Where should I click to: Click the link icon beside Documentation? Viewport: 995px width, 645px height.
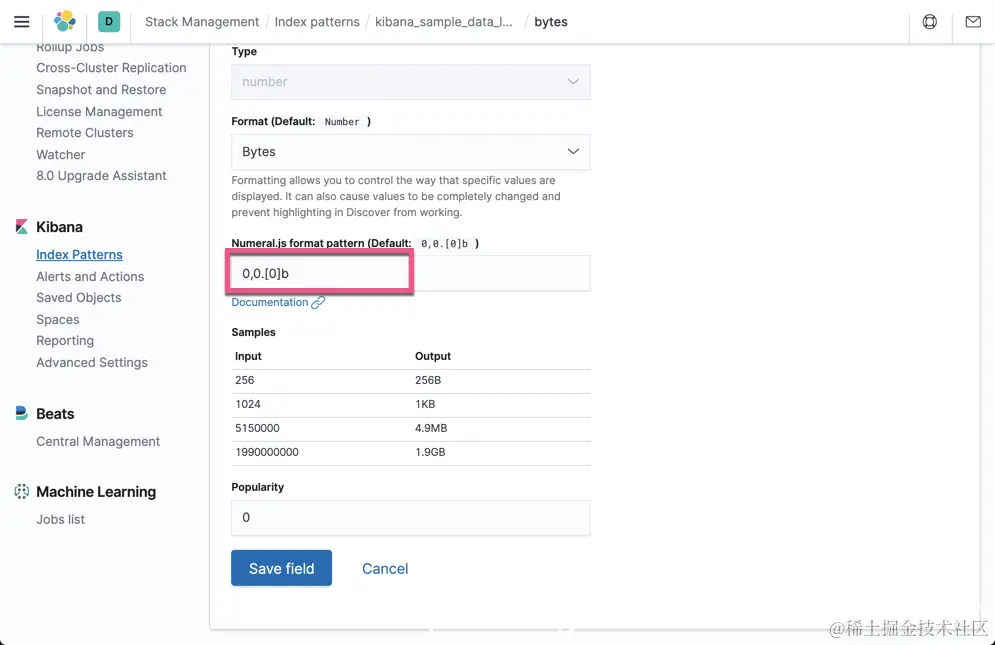click(x=318, y=303)
